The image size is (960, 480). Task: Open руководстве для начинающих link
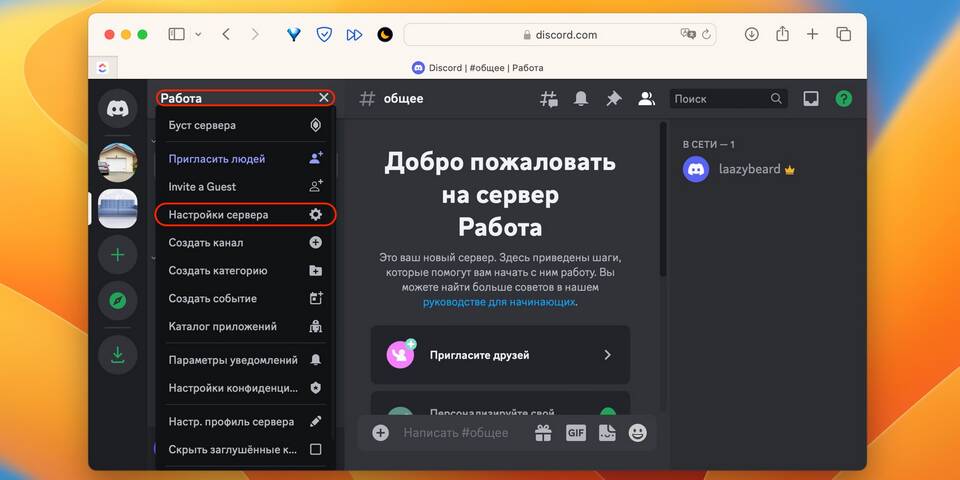(x=499, y=302)
